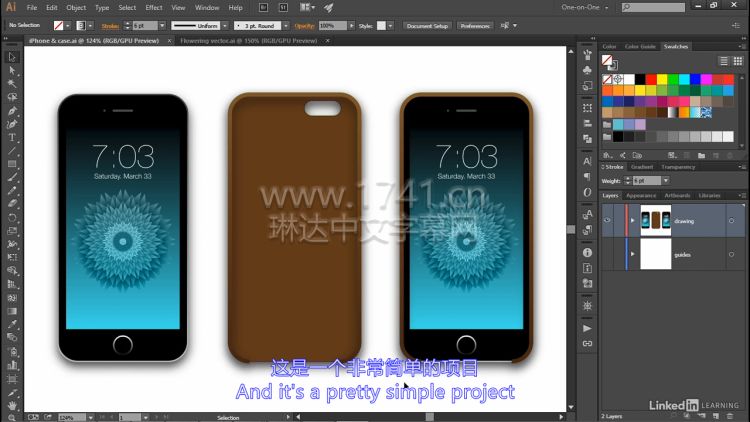This screenshot has width=750, height=422.
Task: Click target circle of drawing layer
Action: click(x=731, y=221)
